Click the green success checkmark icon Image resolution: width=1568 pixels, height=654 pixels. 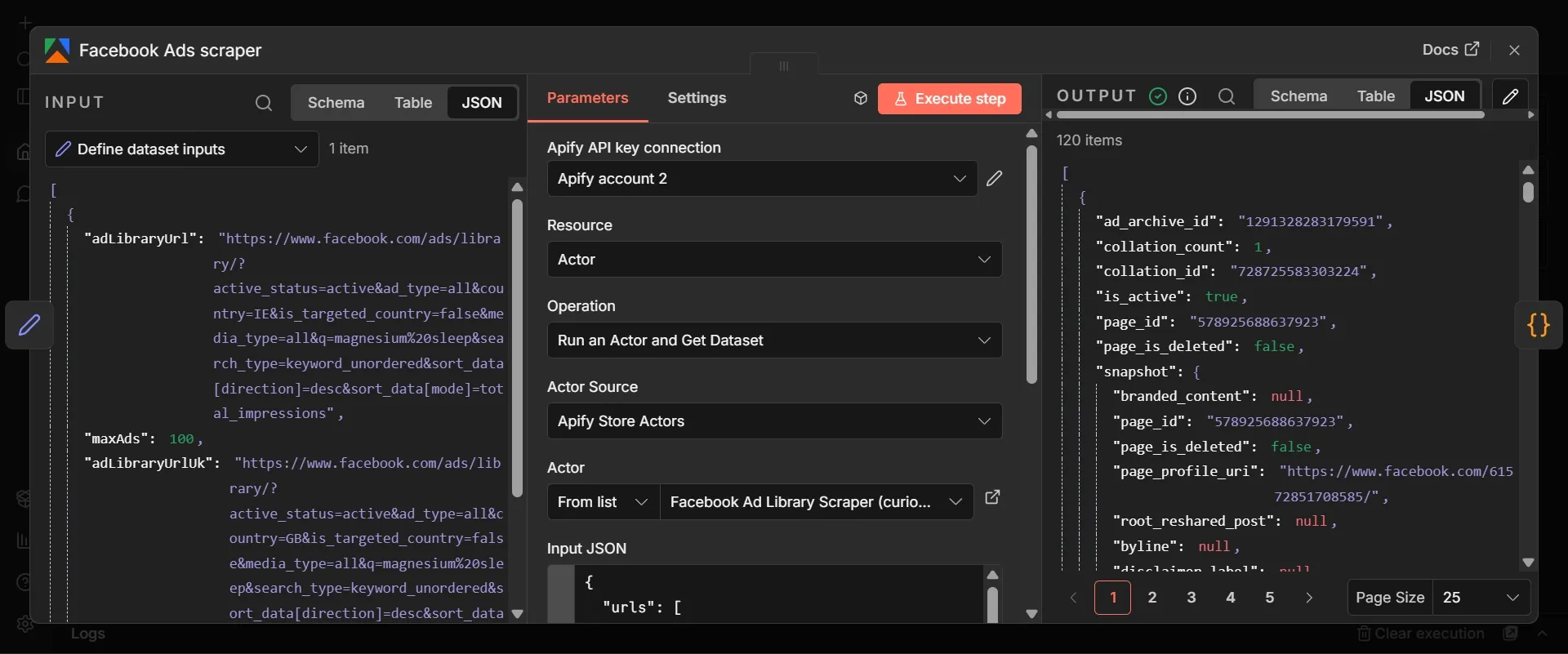coord(1158,96)
